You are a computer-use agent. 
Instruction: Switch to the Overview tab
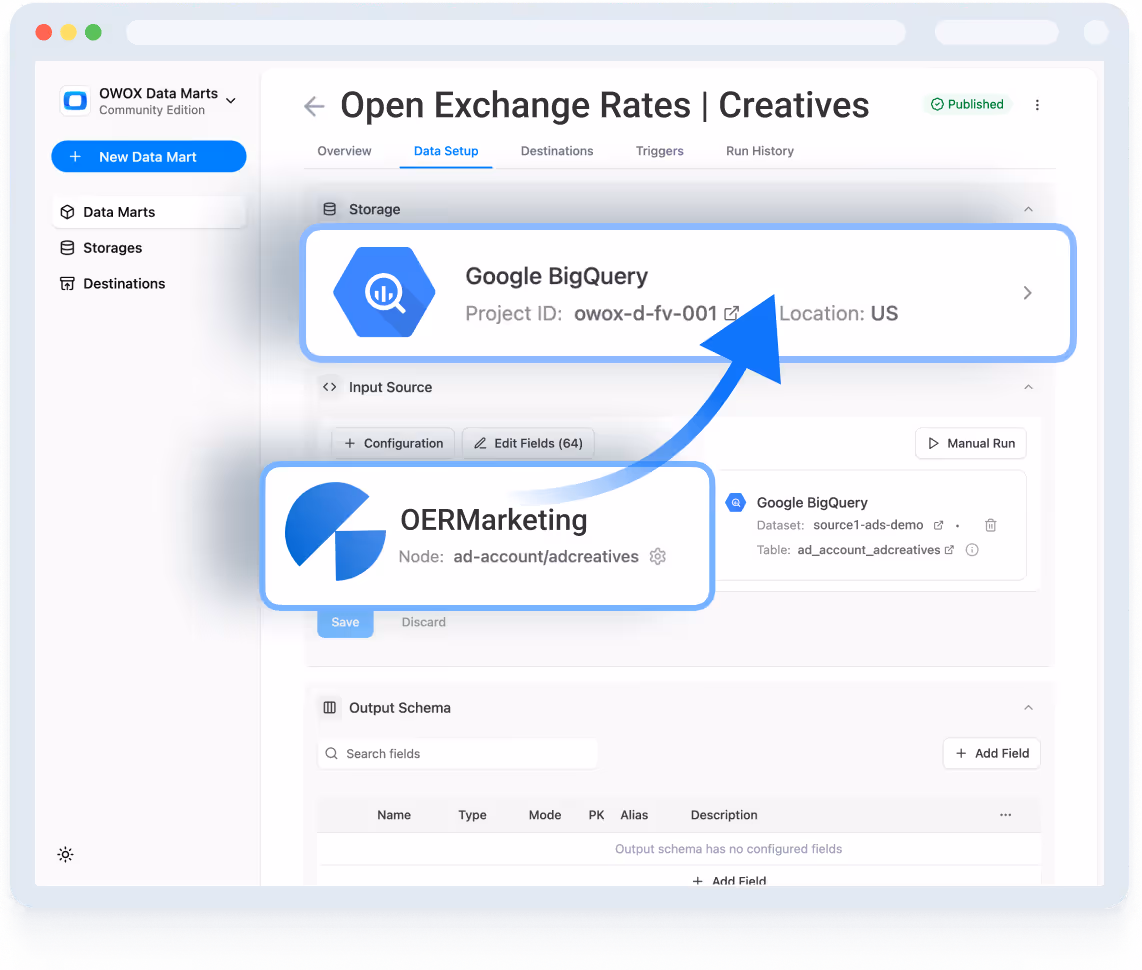click(x=344, y=151)
